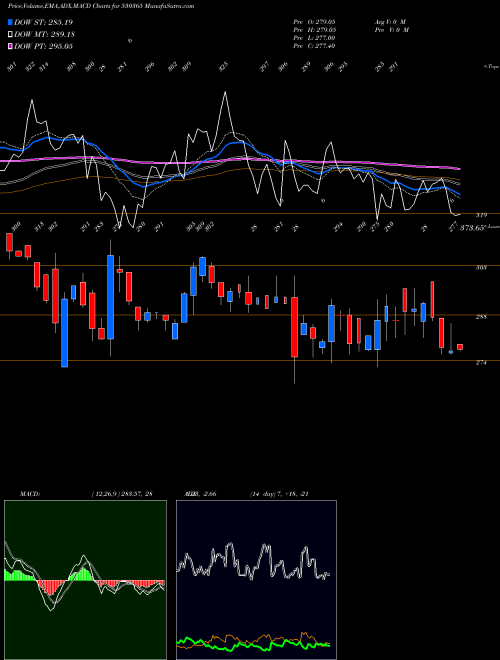Click the 373.65 value label
The height and width of the screenshot is (660, 500).
[473, 228]
